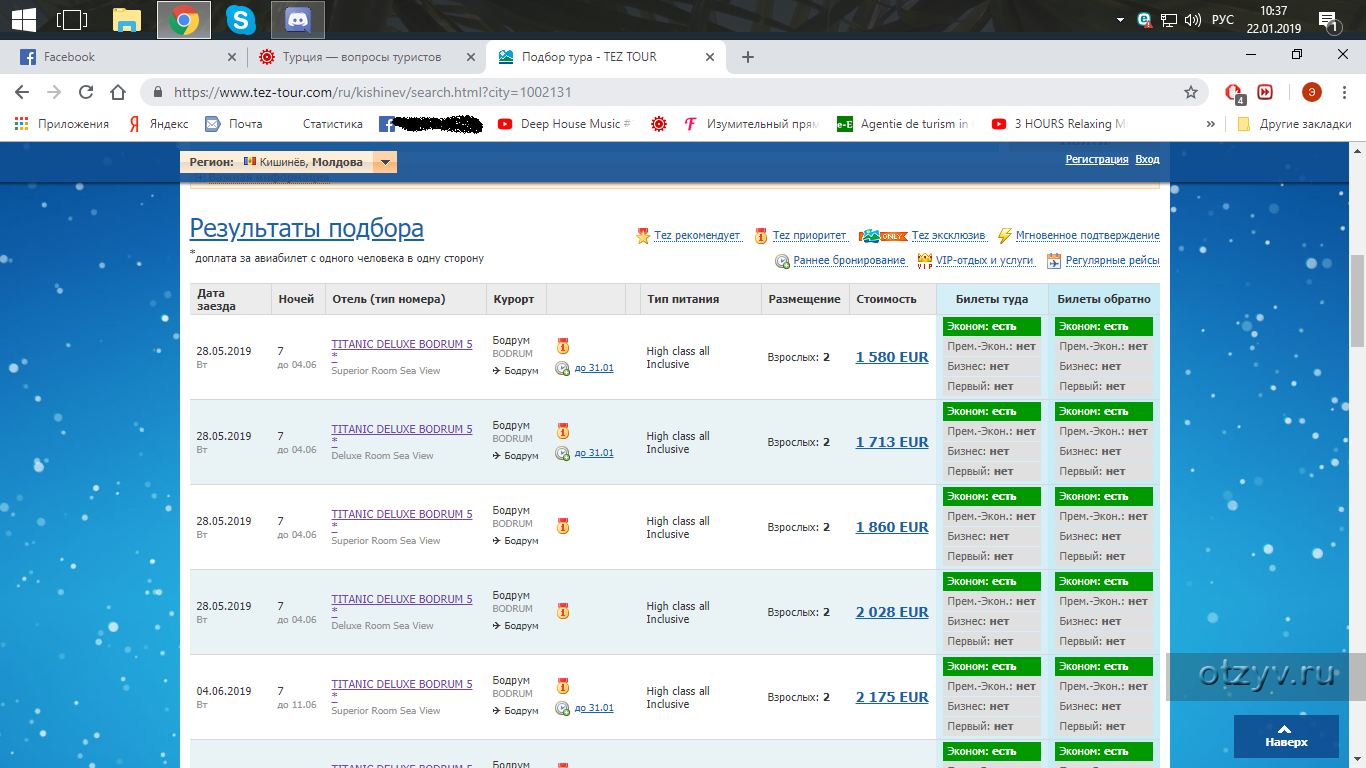
Task: Close the Facebook tab
Action: point(232,57)
